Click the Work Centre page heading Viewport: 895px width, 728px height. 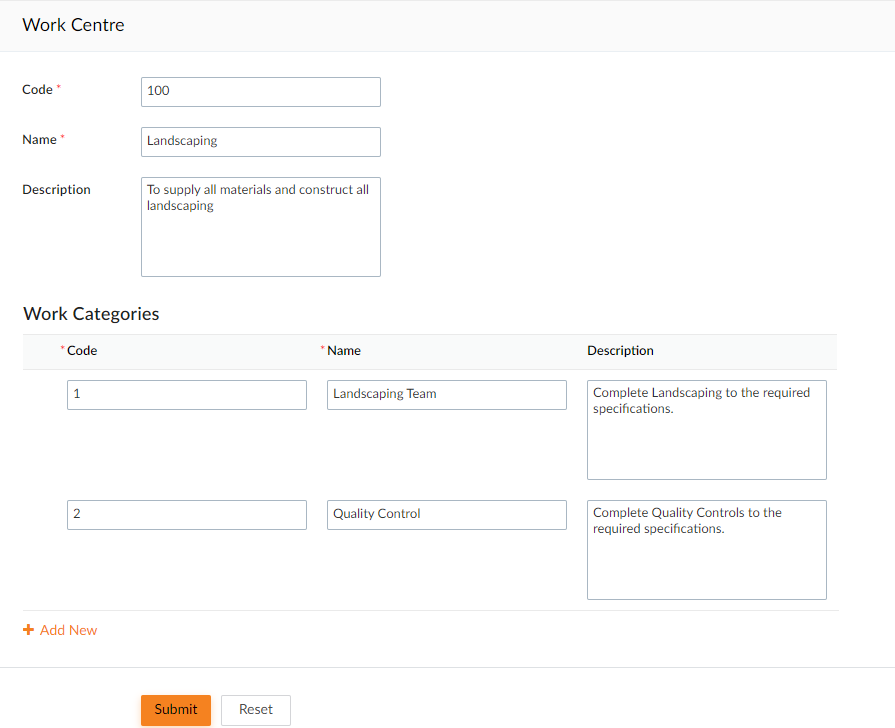click(x=73, y=25)
